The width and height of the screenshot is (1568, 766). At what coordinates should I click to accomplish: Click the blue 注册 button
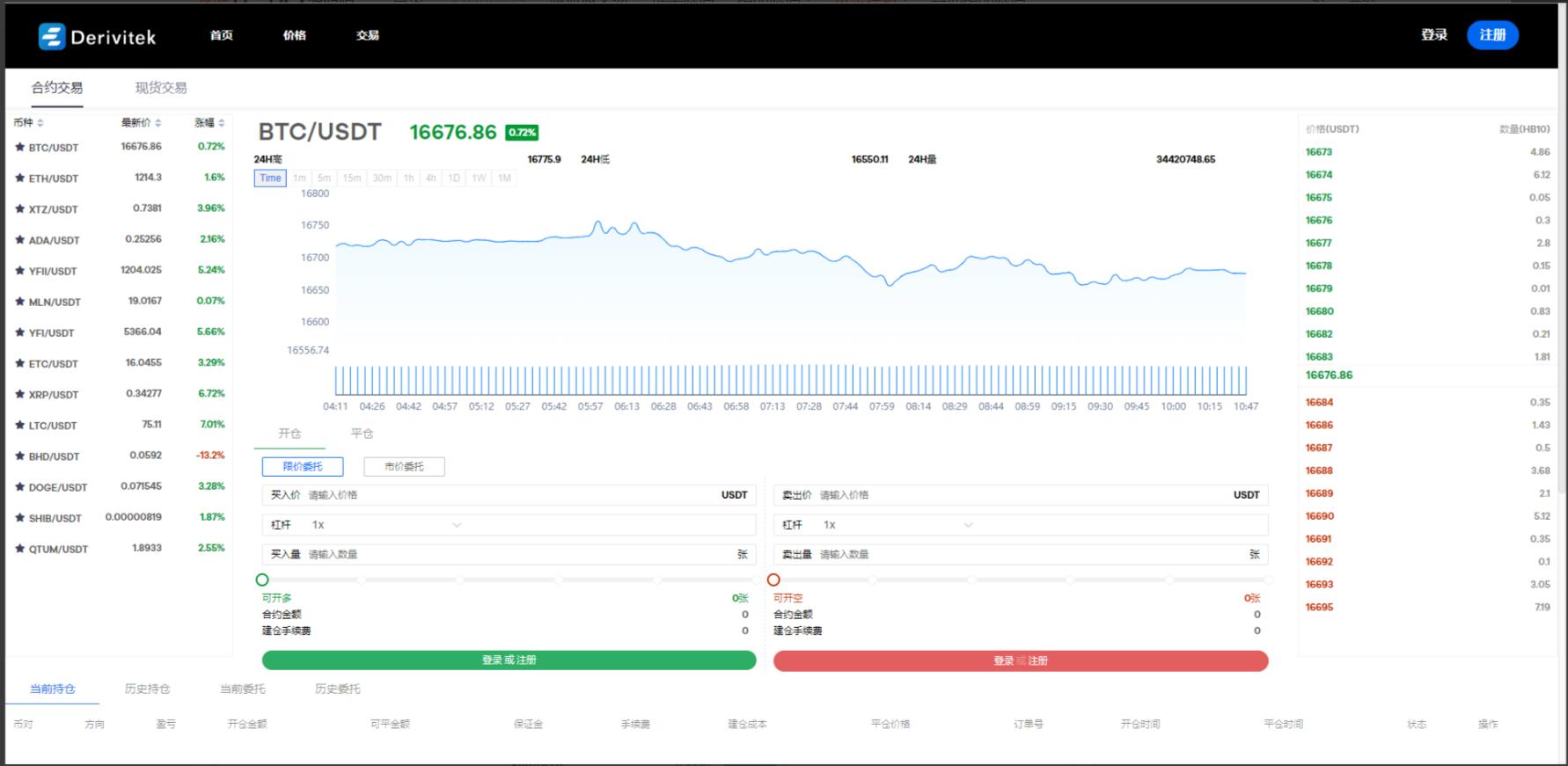[x=1492, y=35]
